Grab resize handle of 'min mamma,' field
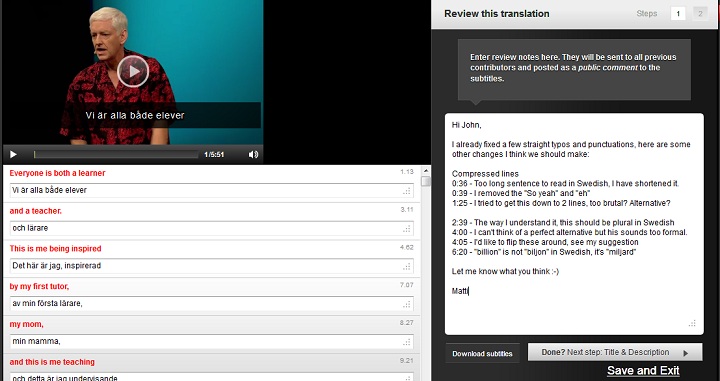720x381 pixels. 407,342
